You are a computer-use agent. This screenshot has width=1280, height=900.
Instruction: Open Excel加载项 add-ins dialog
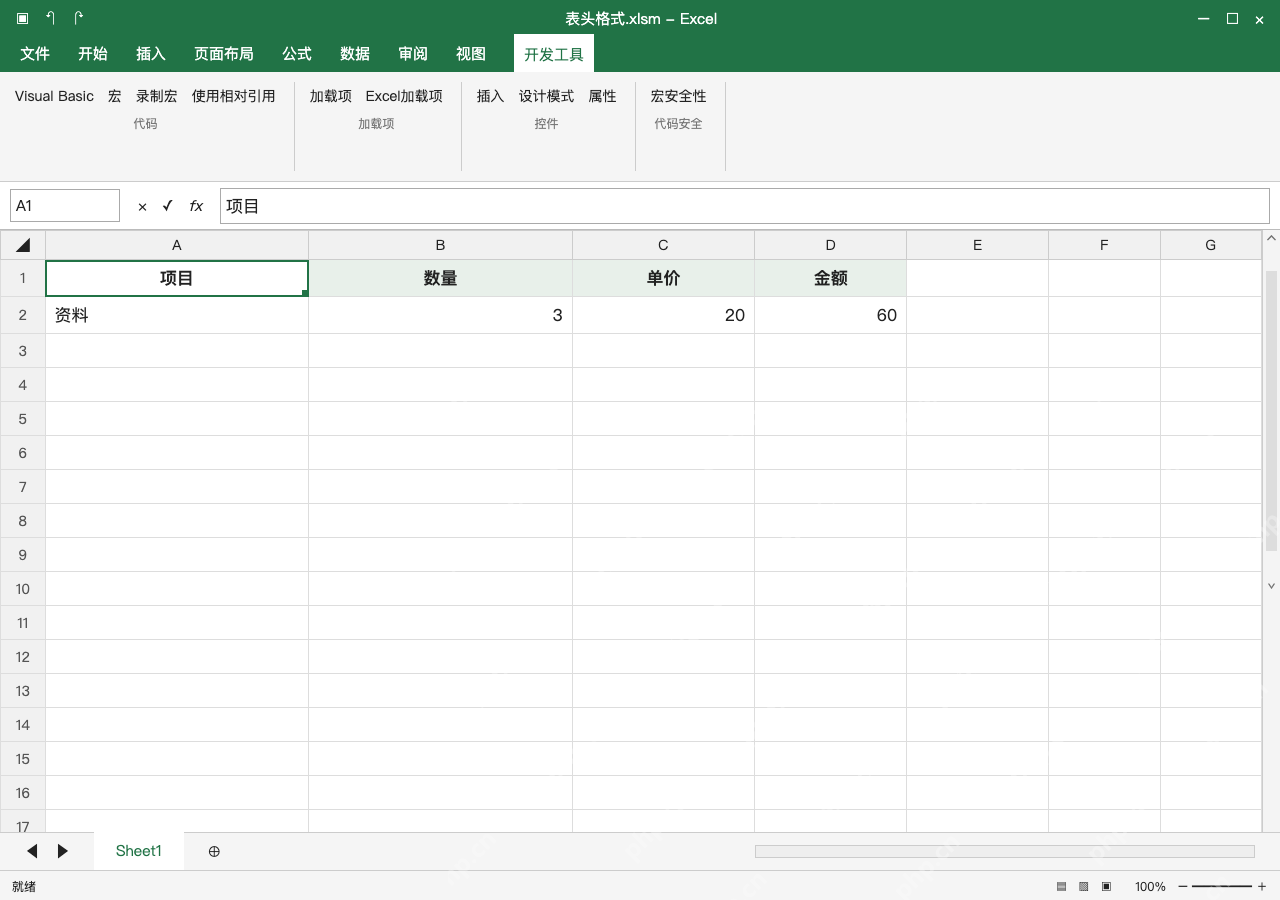(x=404, y=96)
